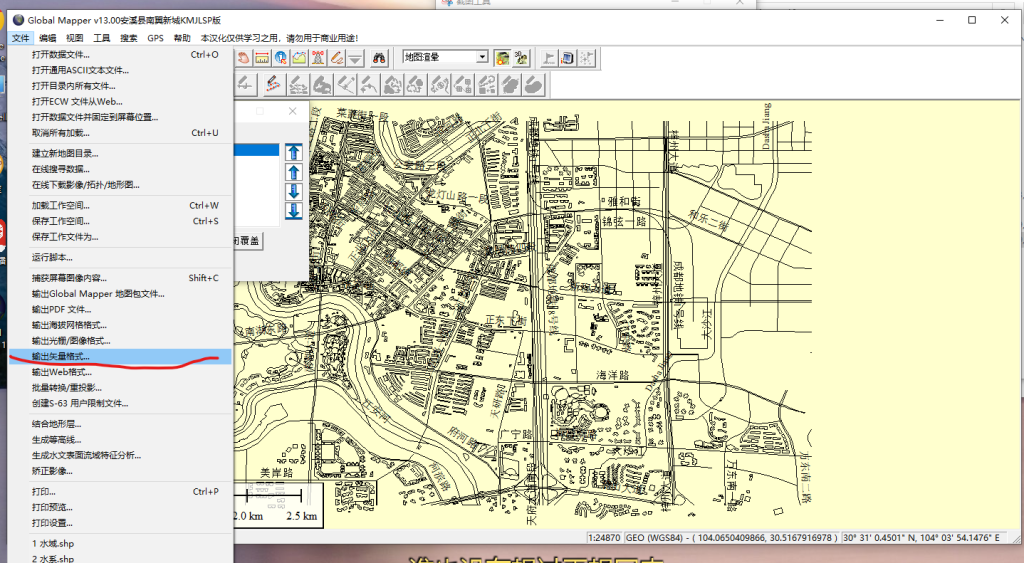The height and width of the screenshot is (563, 1024).
Task: Activate the measure ruler tool
Action: [263, 58]
